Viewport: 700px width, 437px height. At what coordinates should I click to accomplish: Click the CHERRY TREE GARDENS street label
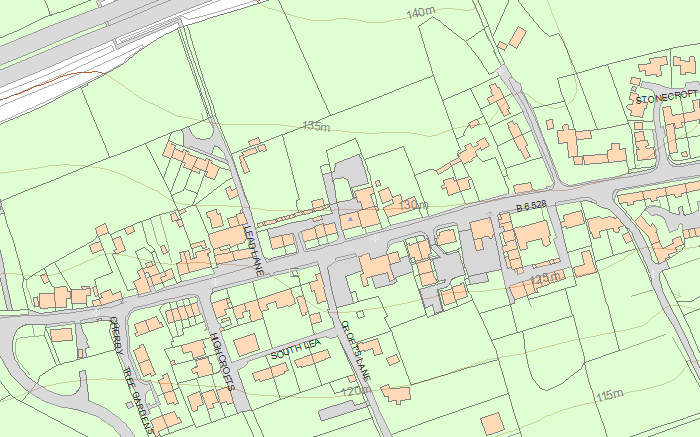132,376
